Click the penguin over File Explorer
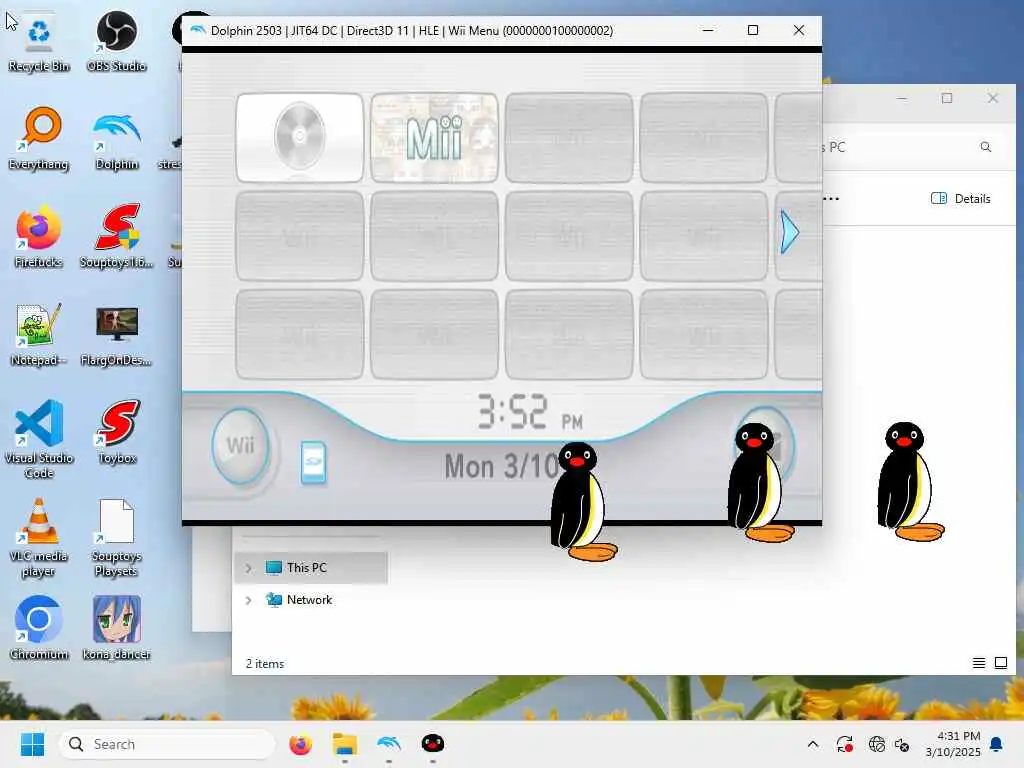 [x=910, y=482]
